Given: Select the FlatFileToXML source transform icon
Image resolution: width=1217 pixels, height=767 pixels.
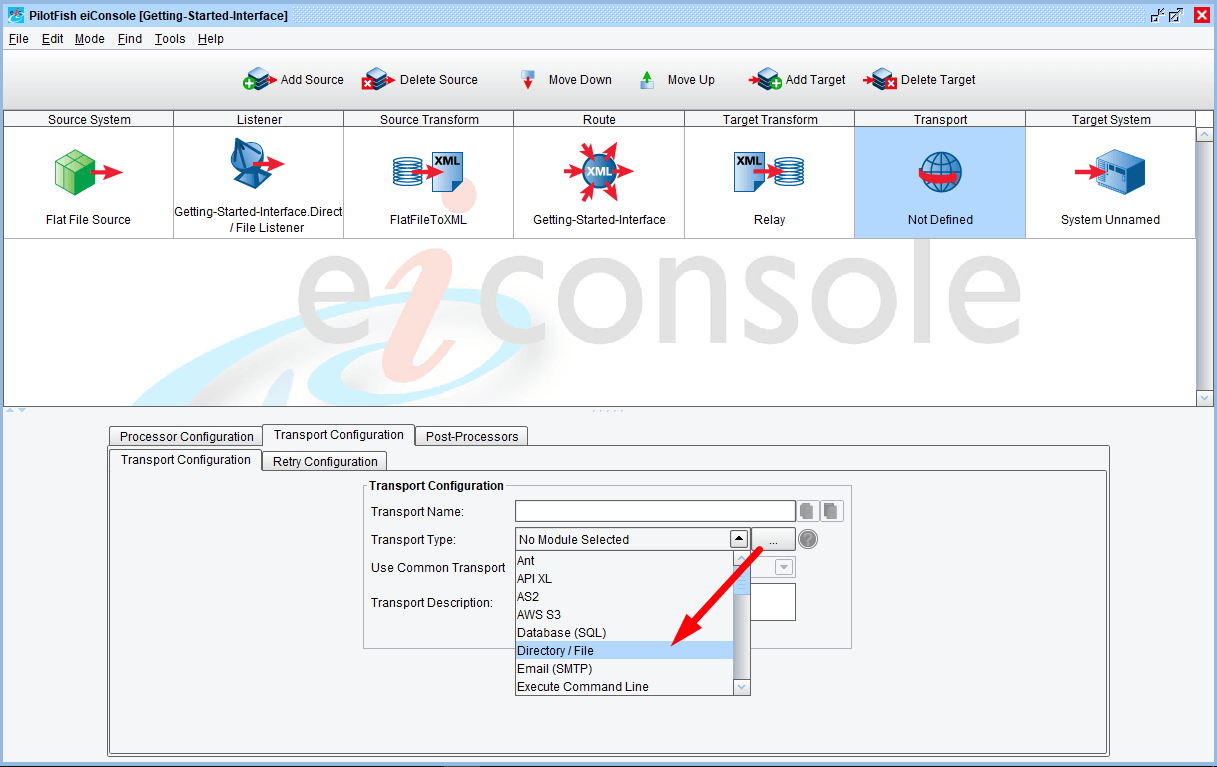Looking at the screenshot, I should [428, 172].
